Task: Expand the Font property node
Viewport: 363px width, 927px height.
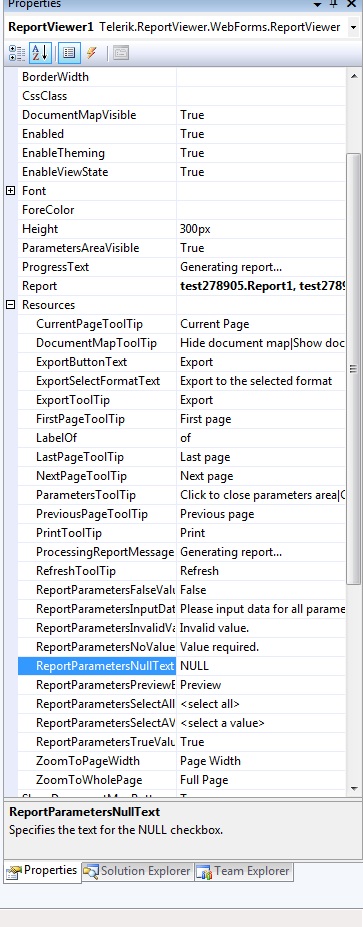Action: click(x=11, y=191)
